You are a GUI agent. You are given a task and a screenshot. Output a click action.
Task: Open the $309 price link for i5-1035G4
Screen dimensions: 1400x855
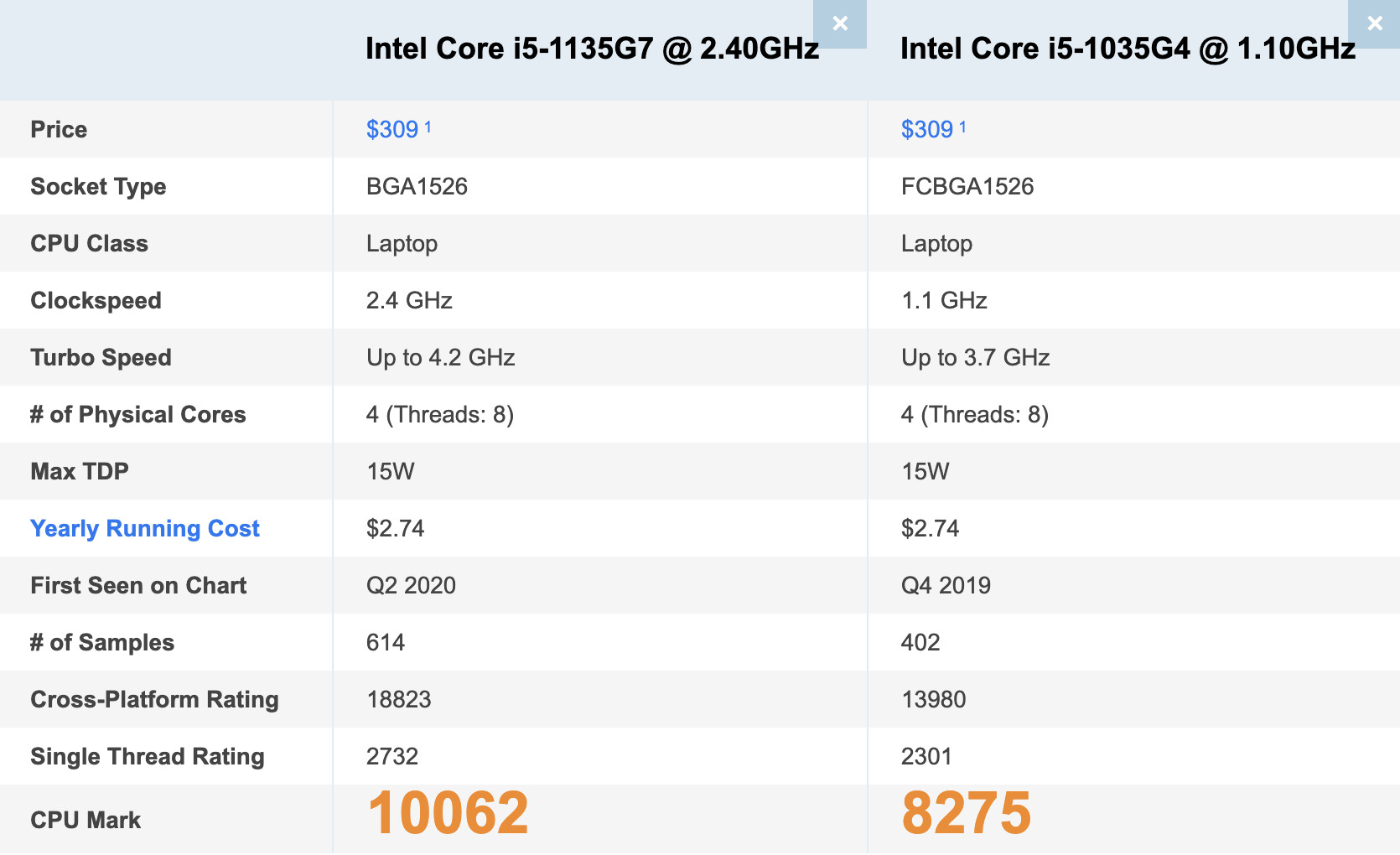pyautogui.click(x=926, y=129)
